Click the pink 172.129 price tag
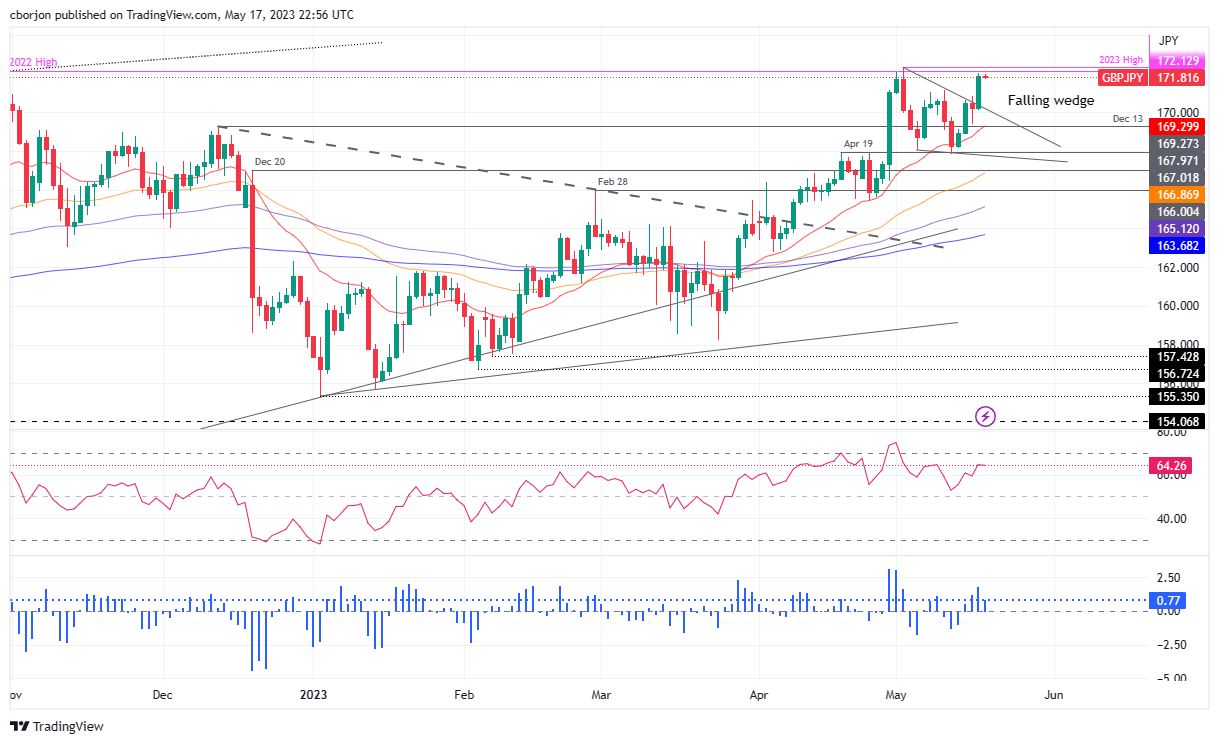Image resolution: width=1219 pixels, height=744 pixels. point(1182,62)
